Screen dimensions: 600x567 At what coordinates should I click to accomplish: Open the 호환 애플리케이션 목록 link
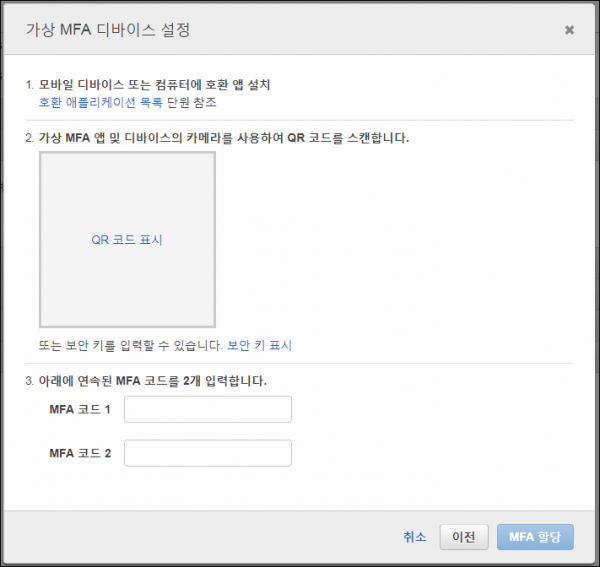click(101, 103)
